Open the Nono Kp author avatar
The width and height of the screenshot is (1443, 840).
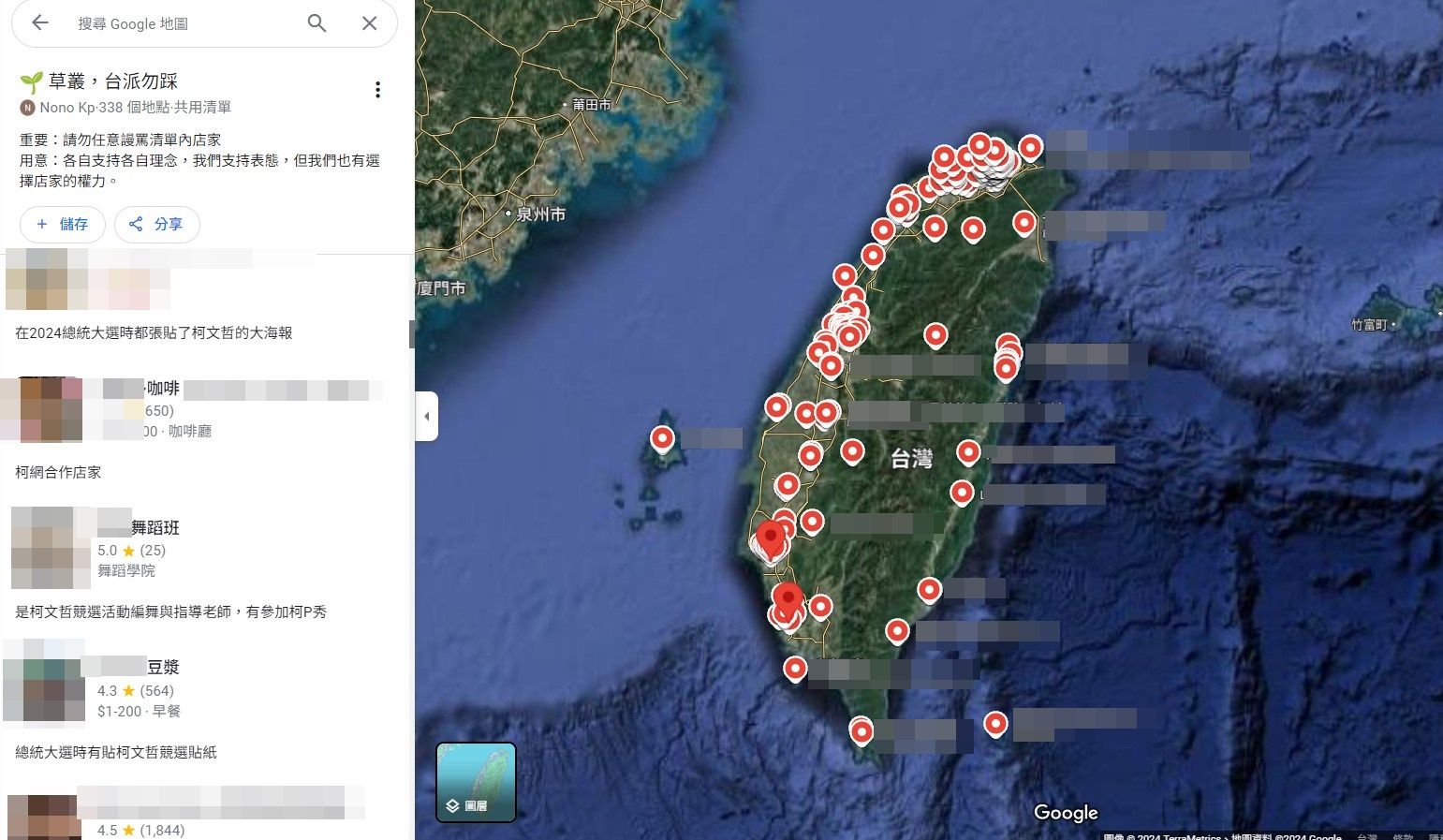pyautogui.click(x=27, y=108)
